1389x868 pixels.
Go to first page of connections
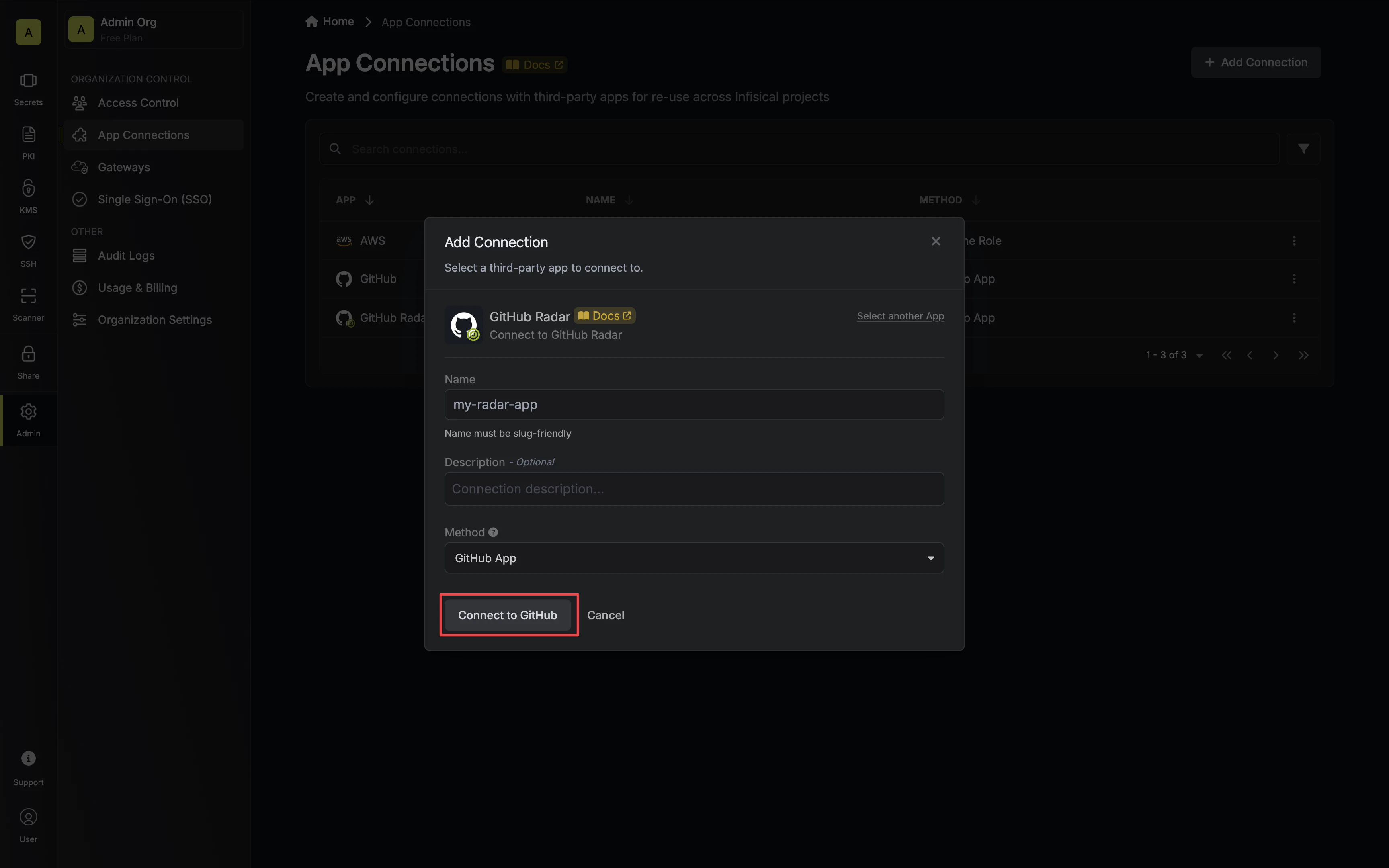(x=1227, y=355)
